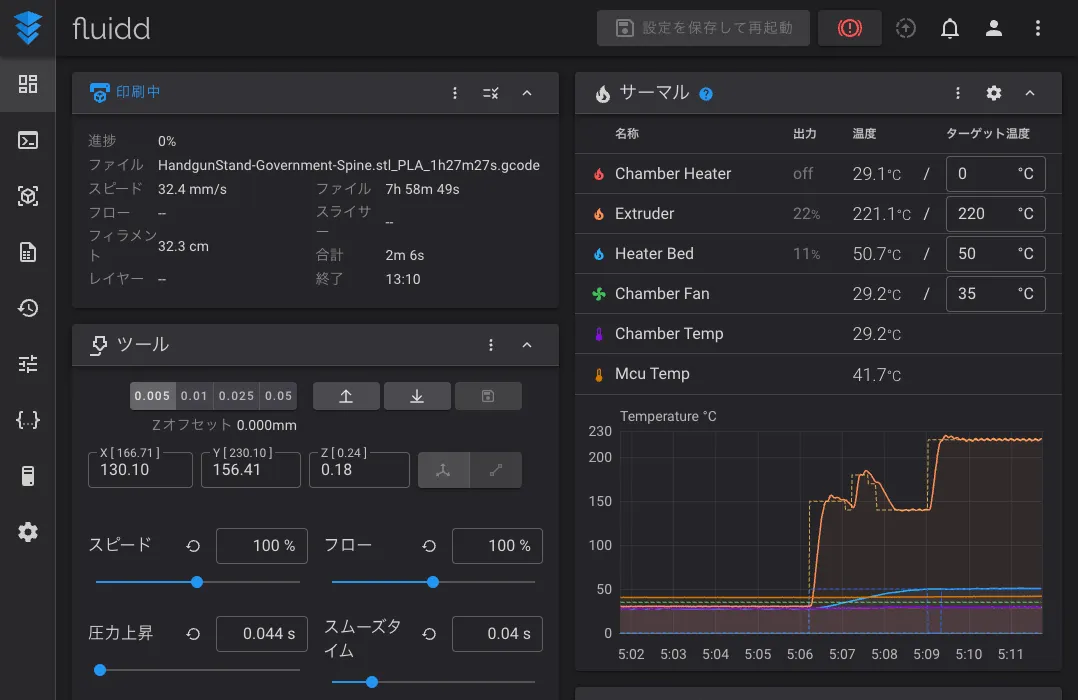Collapse the サーマル thermal panel
The width and height of the screenshot is (1078, 700).
1029,93
